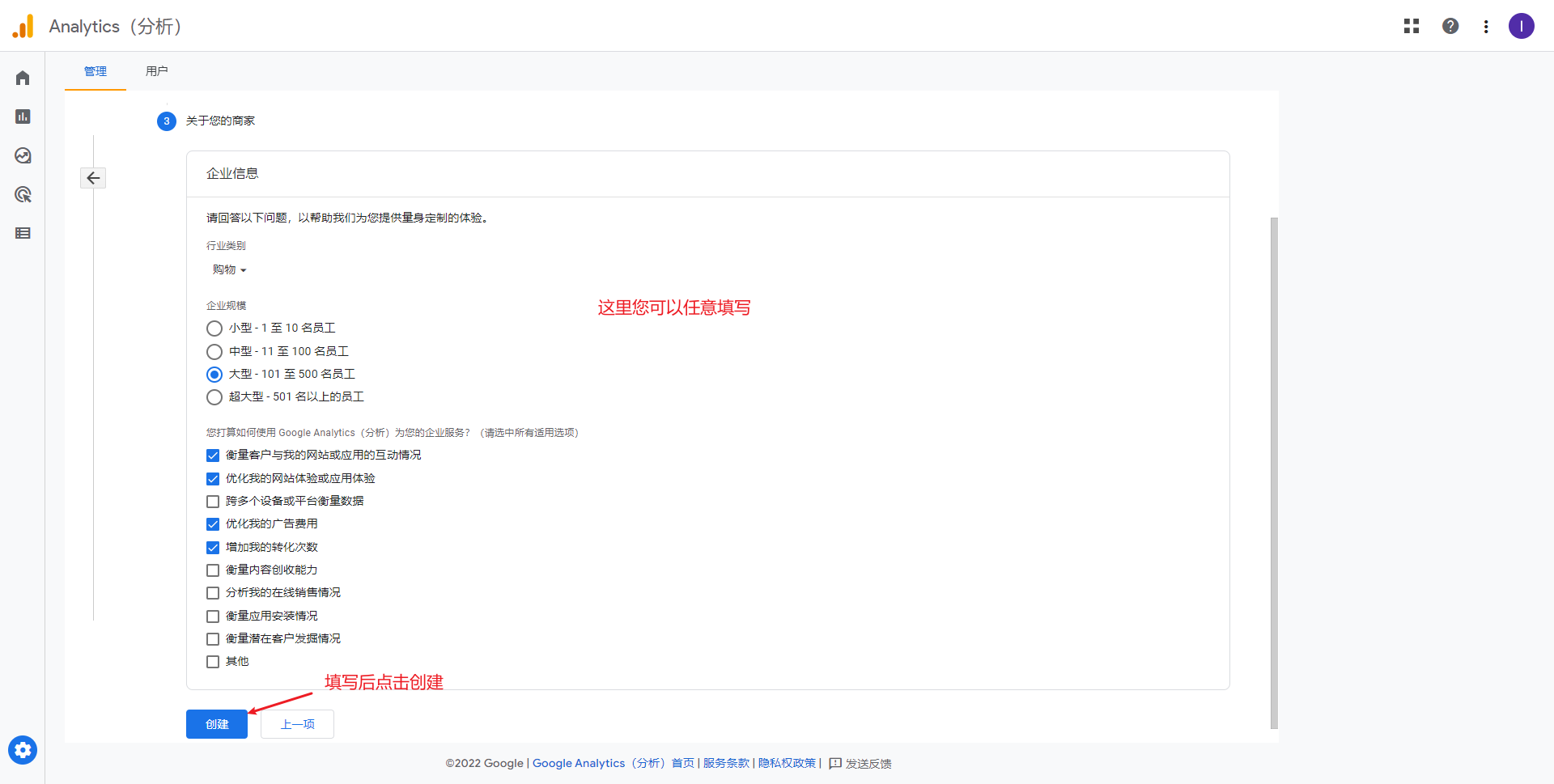Uncheck 优化我的广告费用 checkbox
Image resolution: width=1554 pixels, height=784 pixels.
[213, 524]
